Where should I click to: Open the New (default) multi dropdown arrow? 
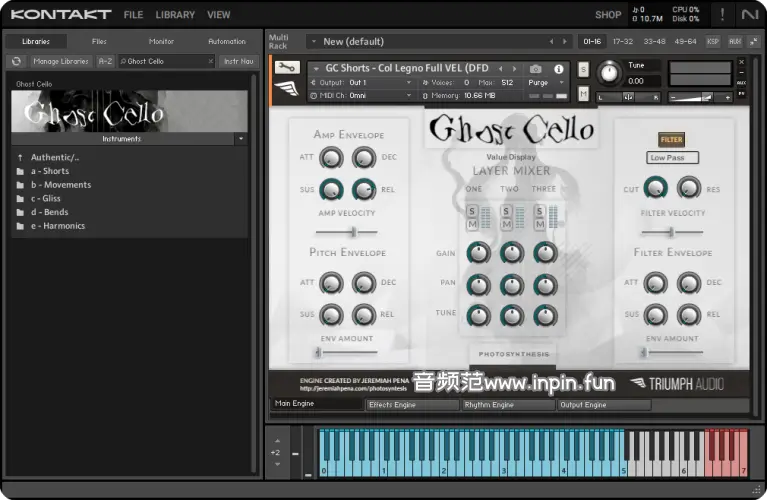point(314,42)
